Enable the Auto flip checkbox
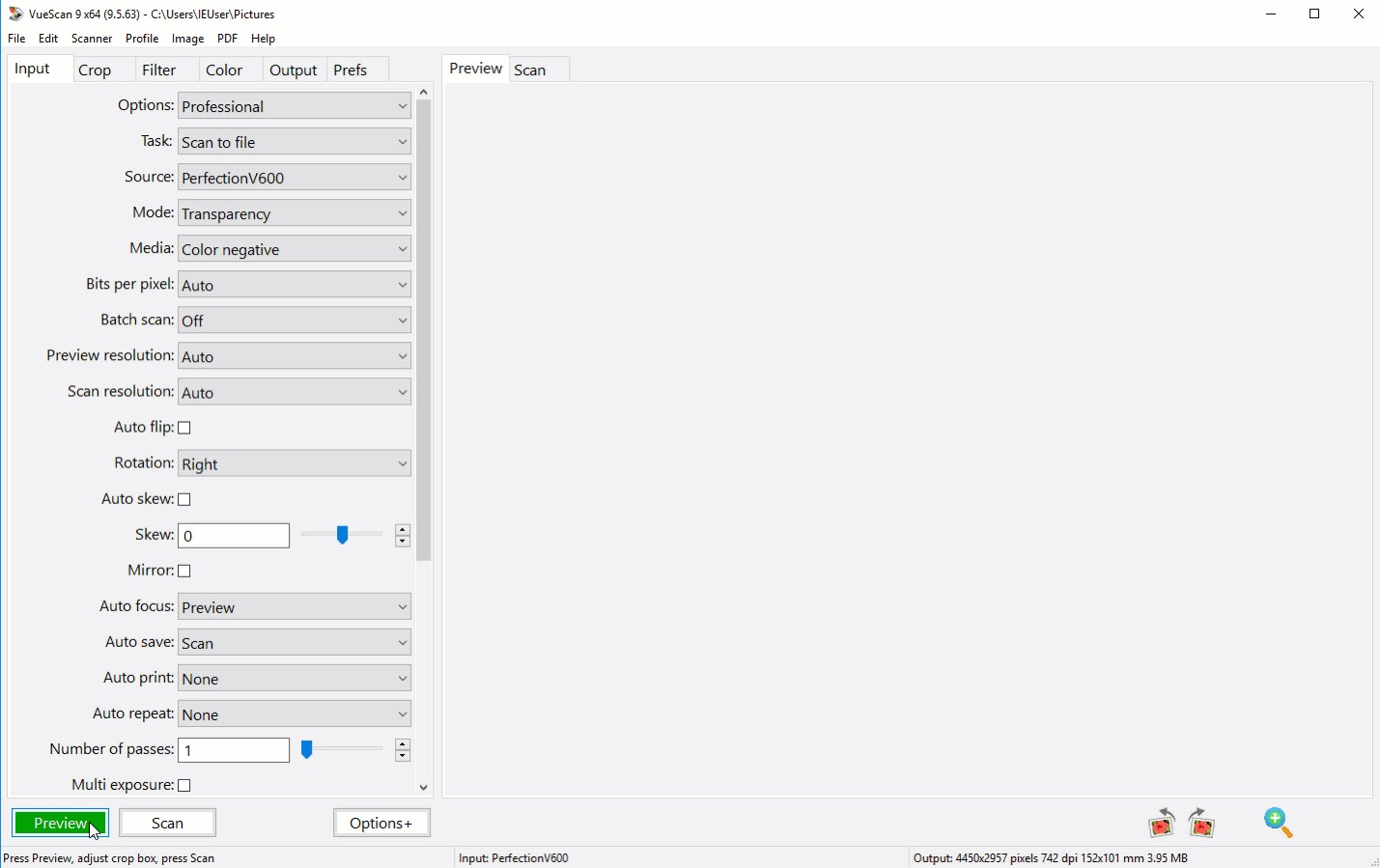Image resolution: width=1380 pixels, height=868 pixels. [184, 428]
